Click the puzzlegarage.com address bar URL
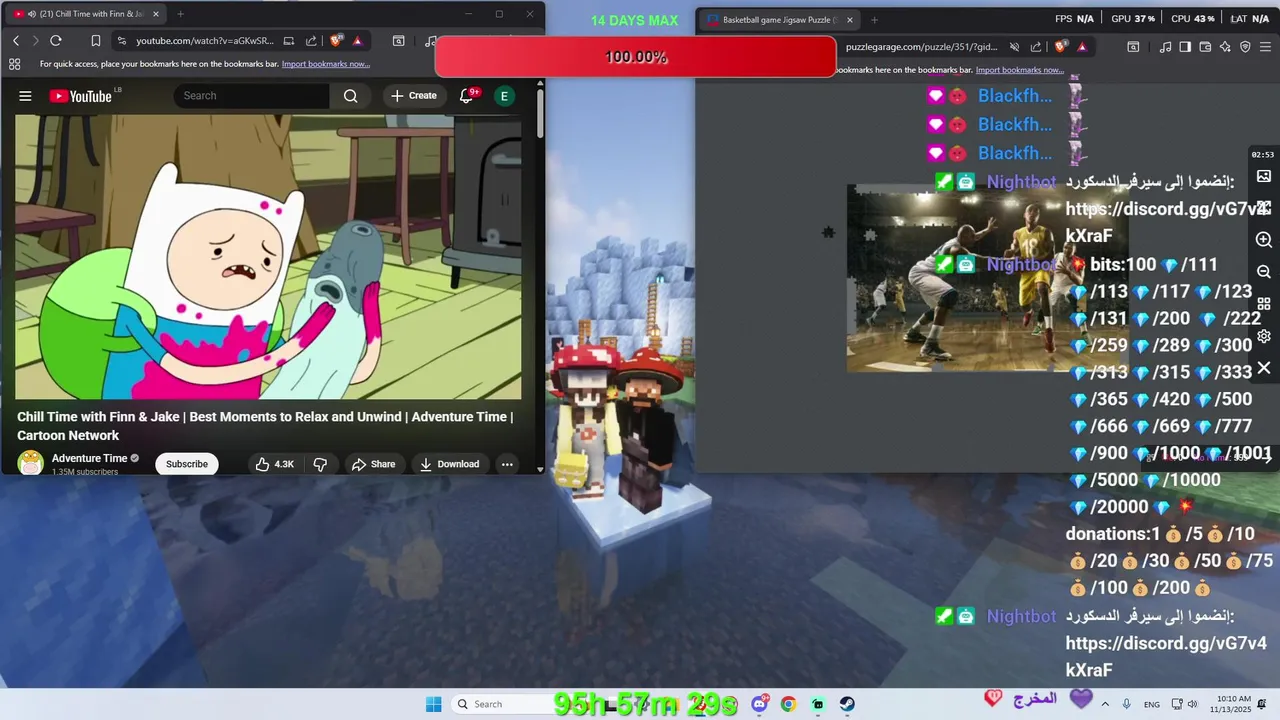 (922, 46)
